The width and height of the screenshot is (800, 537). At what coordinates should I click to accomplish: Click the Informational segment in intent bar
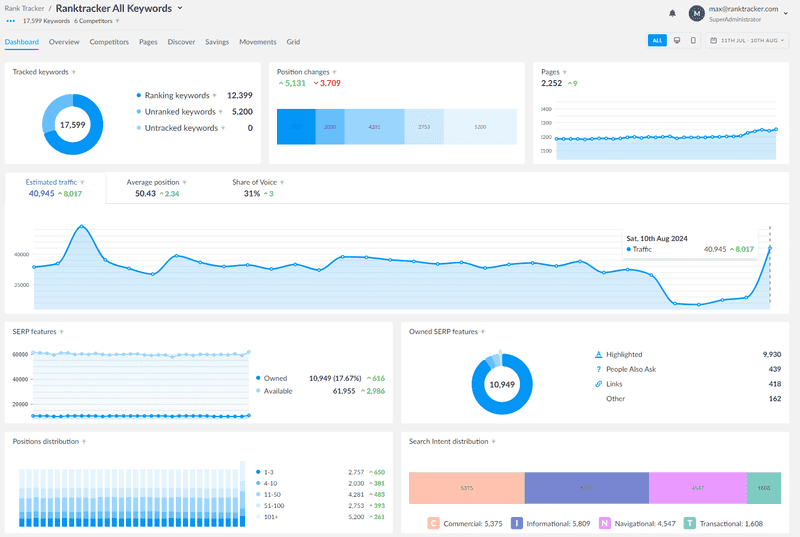(586, 488)
